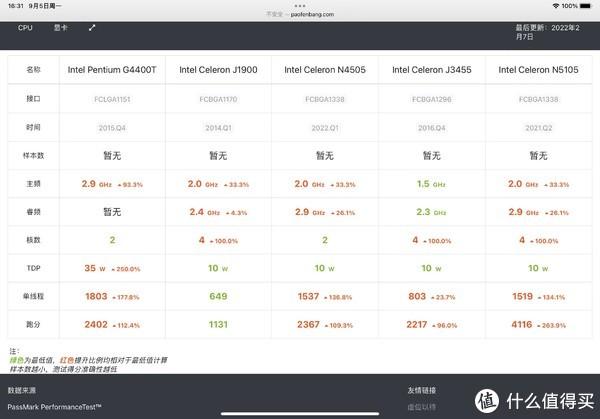Screen dimensions: 600x419
Task: Select Intel Celeron J3455 column header
Action: coord(432,70)
